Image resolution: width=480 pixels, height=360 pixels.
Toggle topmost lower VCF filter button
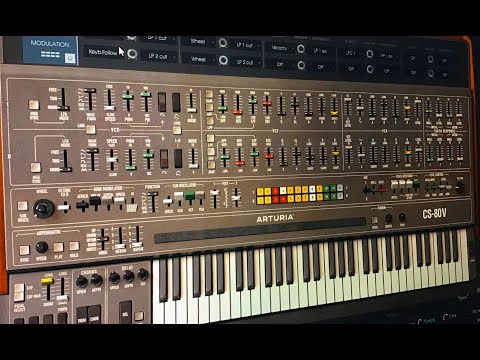(210, 138)
